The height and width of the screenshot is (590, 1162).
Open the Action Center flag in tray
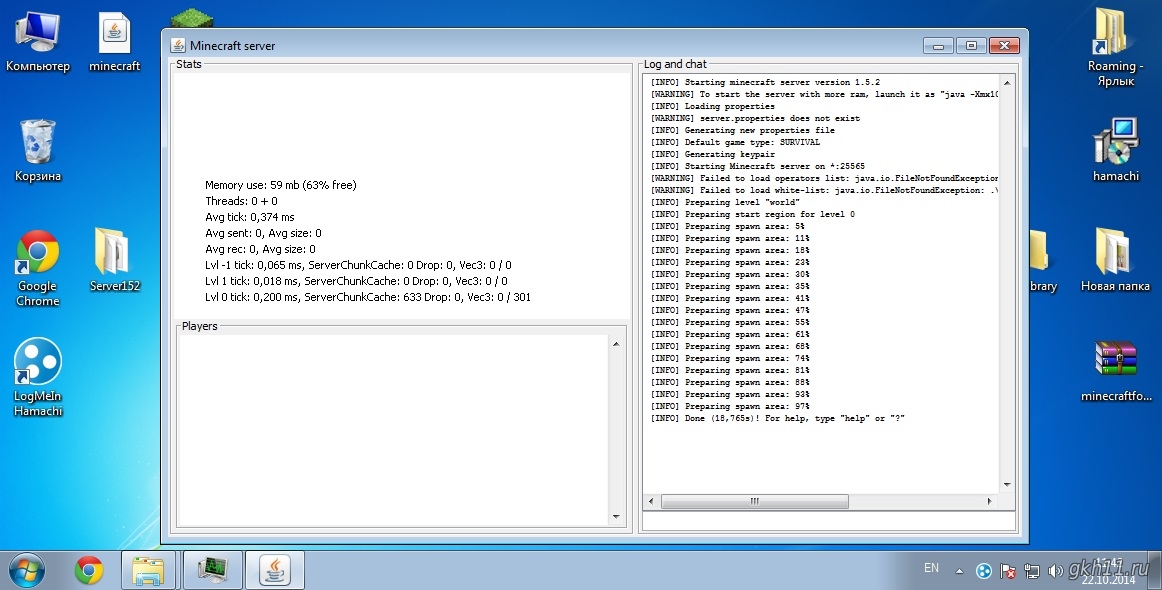1007,571
